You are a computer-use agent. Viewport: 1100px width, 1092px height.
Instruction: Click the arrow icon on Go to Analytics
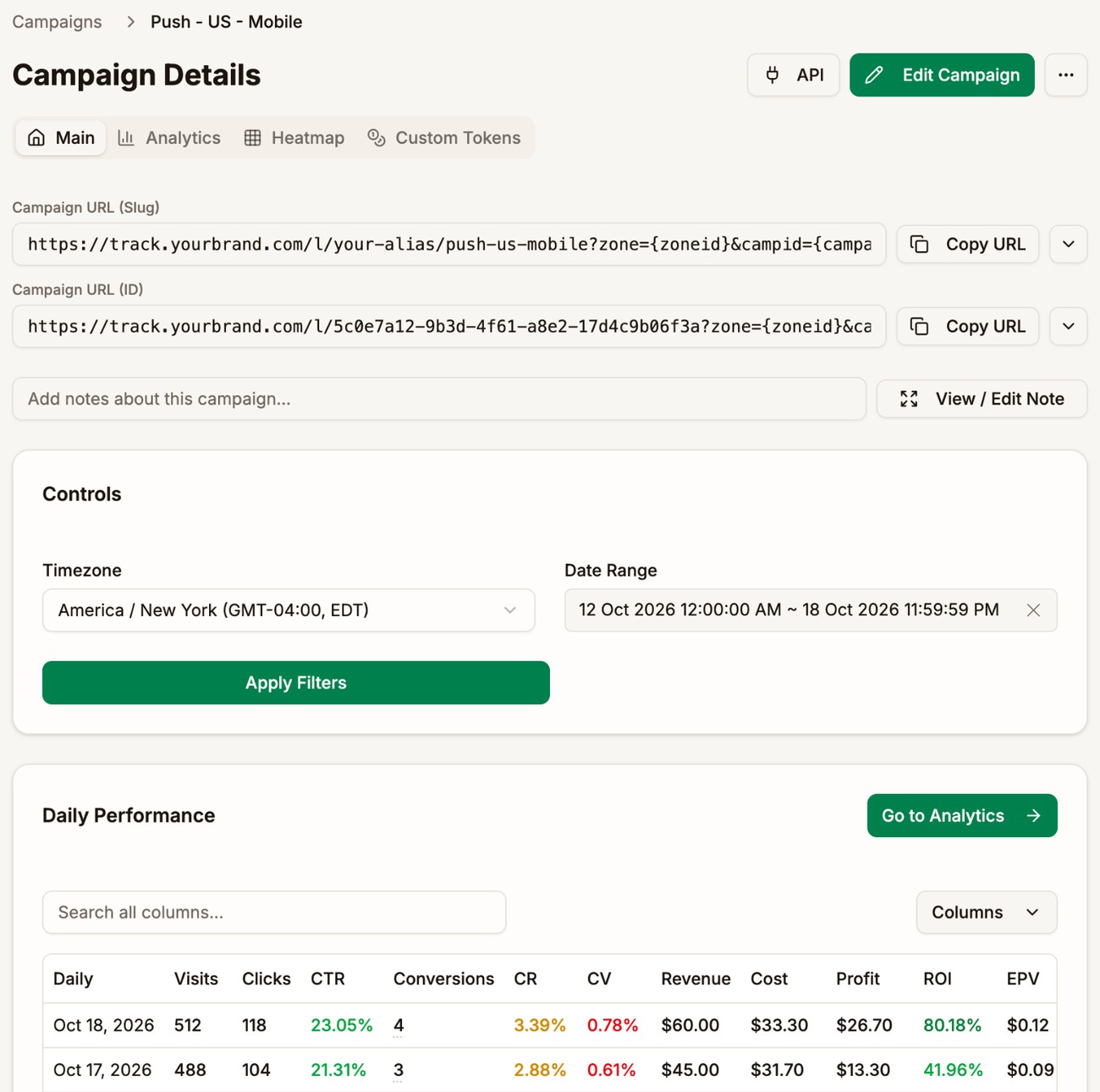tap(1033, 815)
